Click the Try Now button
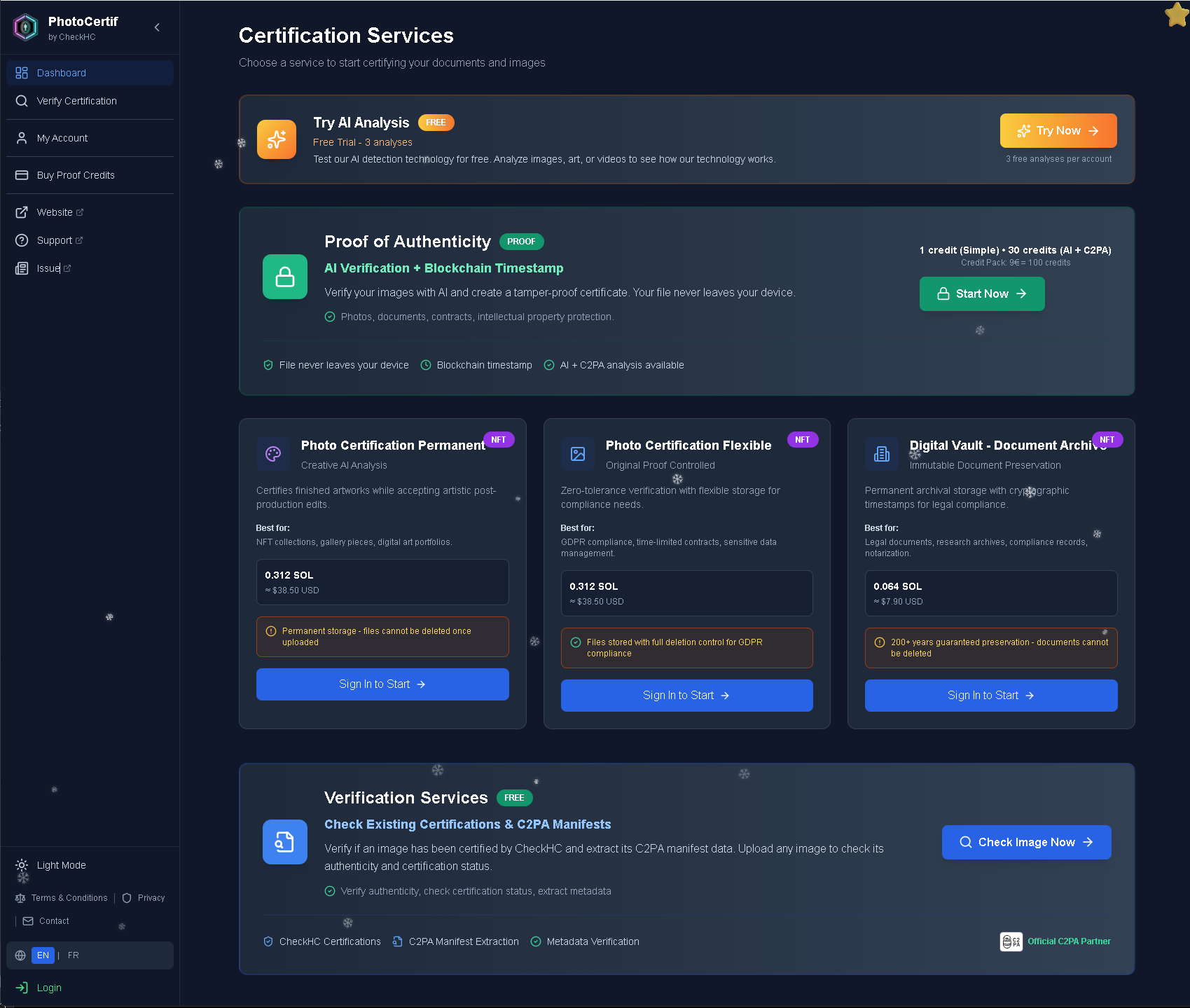The width and height of the screenshot is (1190, 1008). click(1058, 130)
